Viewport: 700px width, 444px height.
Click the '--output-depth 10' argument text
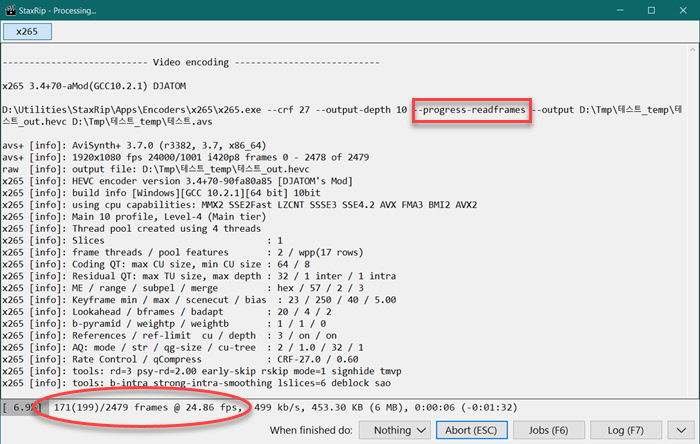pyautogui.click(x=362, y=110)
